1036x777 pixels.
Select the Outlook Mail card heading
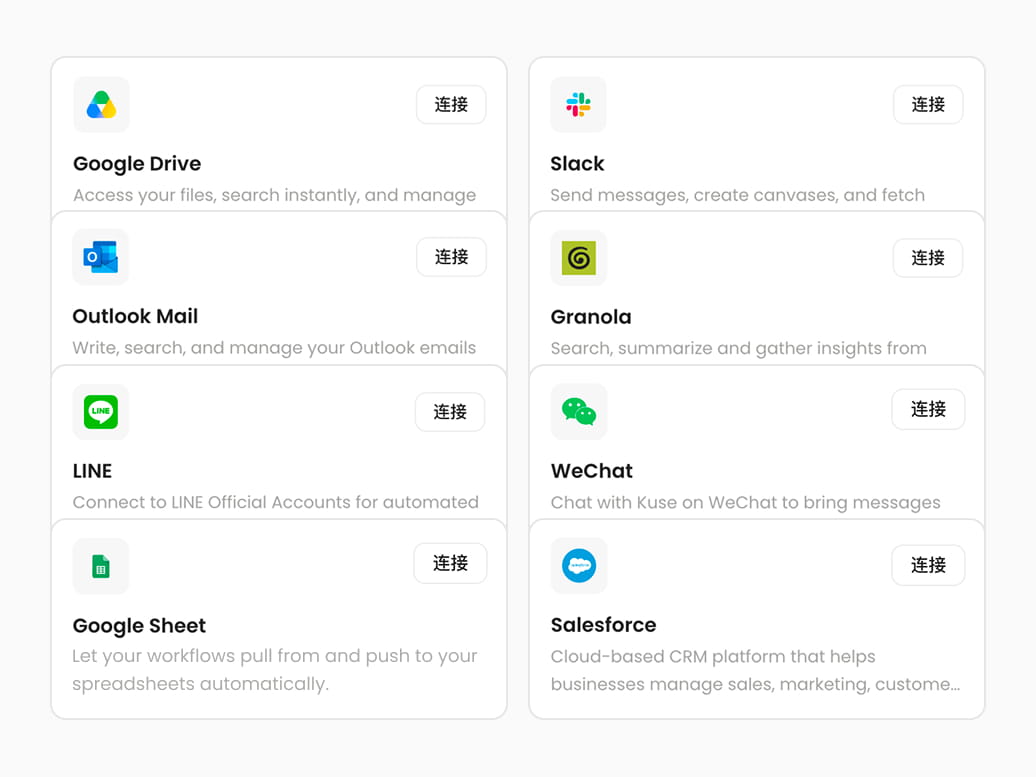click(x=135, y=316)
